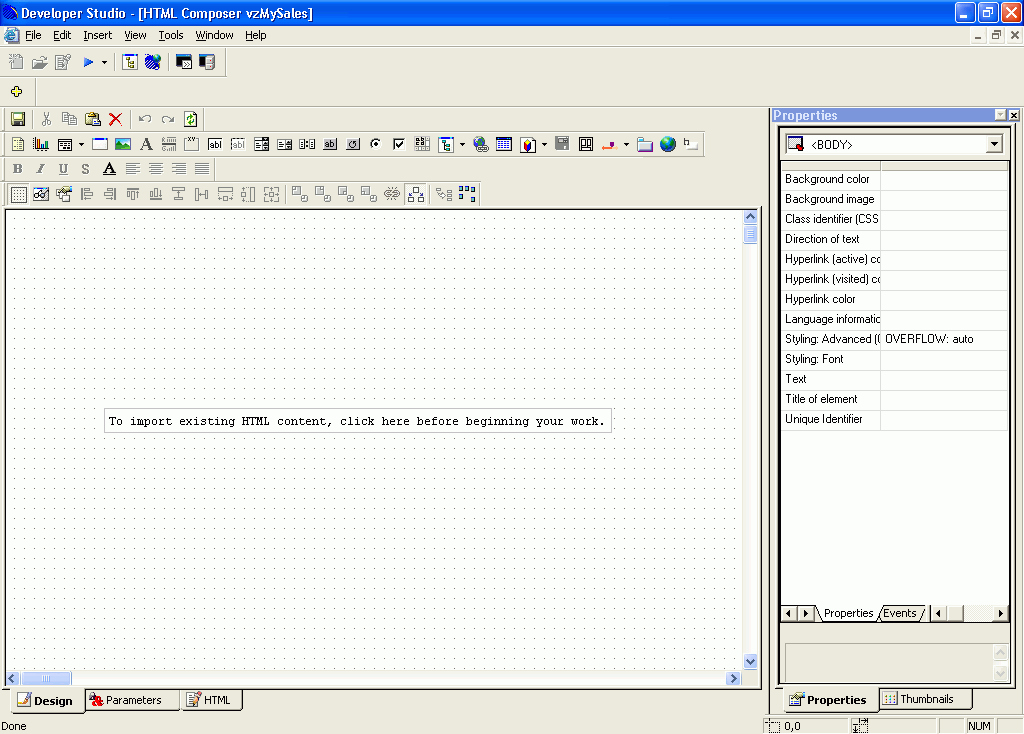Screen dimensions: 1024x734
Task: Click the red X Delete icon
Action: point(116,119)
